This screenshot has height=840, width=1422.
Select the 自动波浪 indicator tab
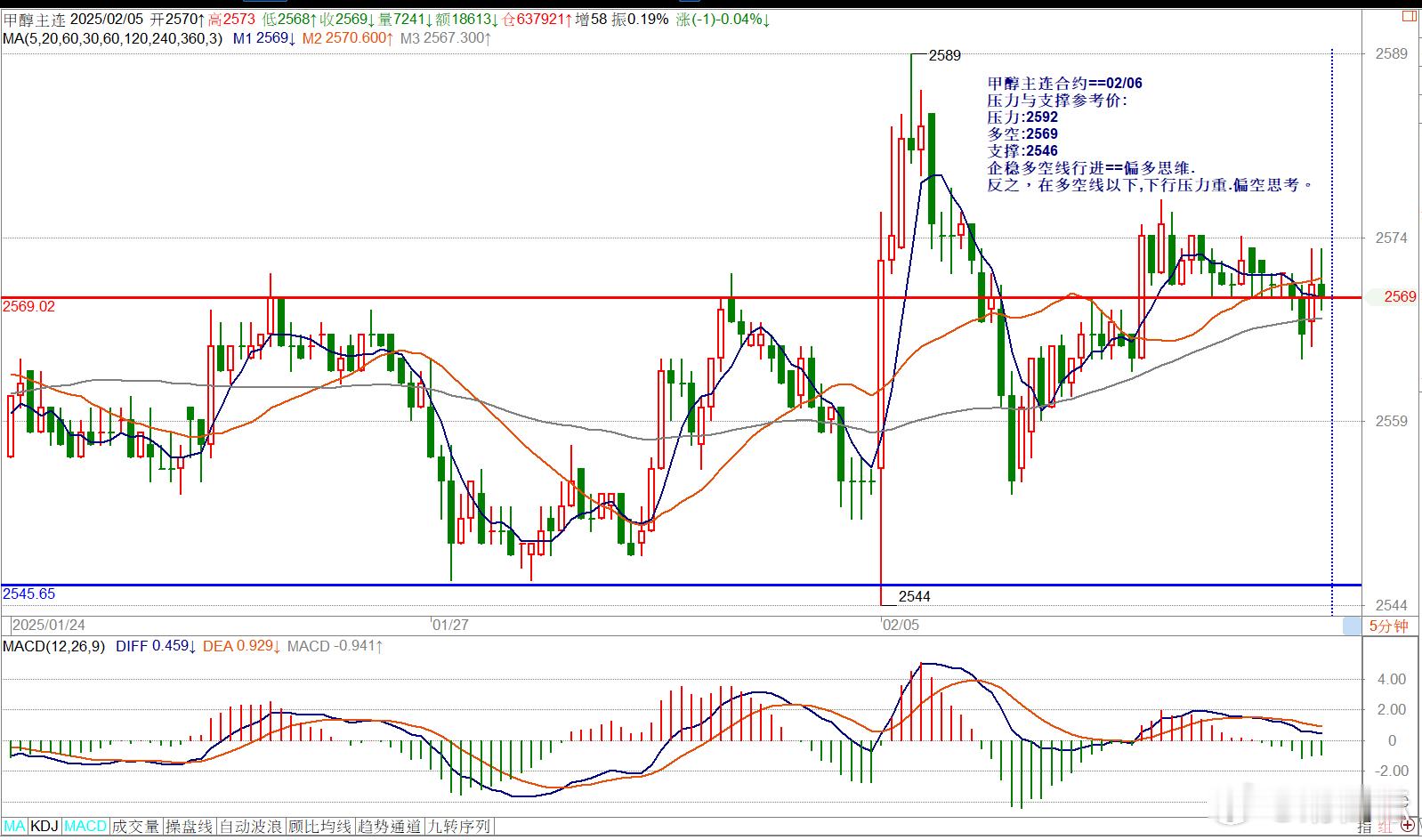(x=251, y=826)
